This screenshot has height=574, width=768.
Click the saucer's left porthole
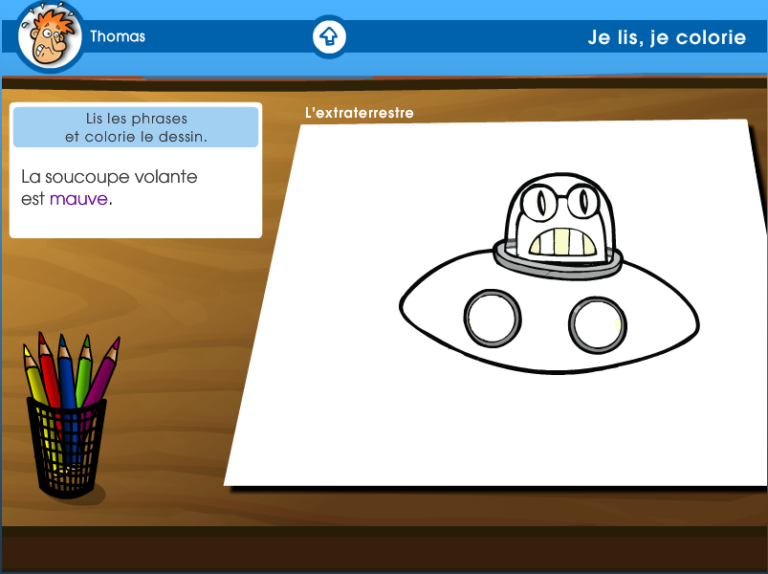[492, 318]
